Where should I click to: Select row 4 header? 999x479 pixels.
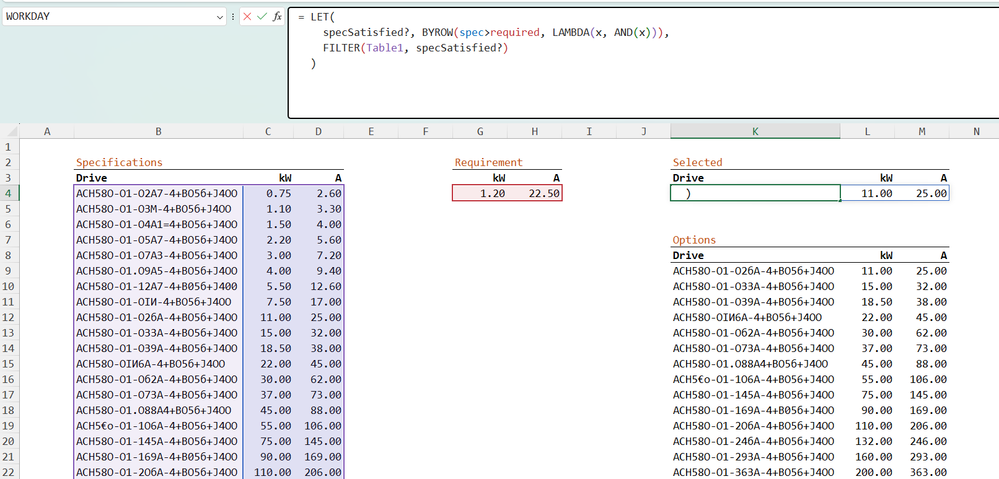[x=10, y=193]
